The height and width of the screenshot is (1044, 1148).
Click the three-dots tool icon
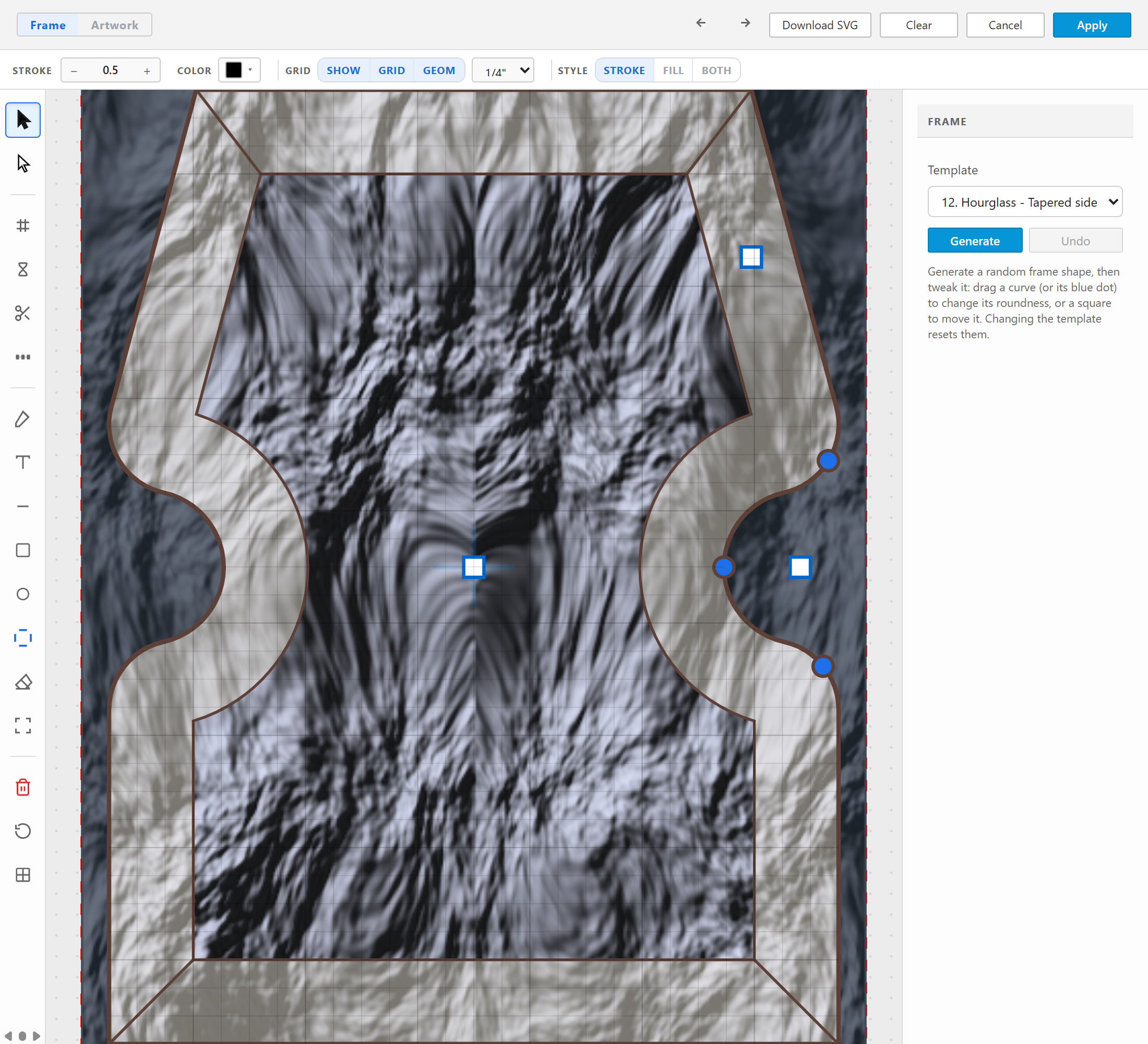pyautogui.click(x=23, y=357)
